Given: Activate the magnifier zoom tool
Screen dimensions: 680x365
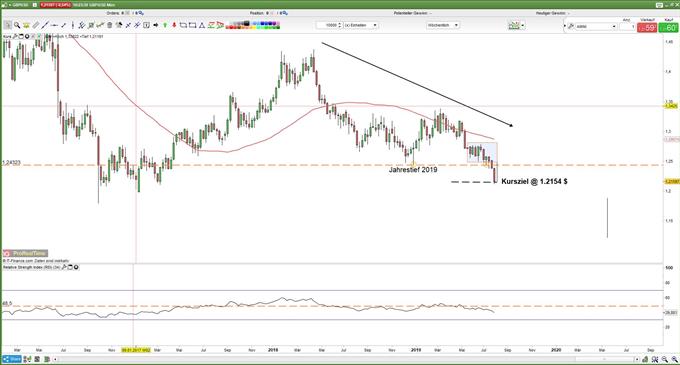Looking at the screenshot, I should click(17, 25).
